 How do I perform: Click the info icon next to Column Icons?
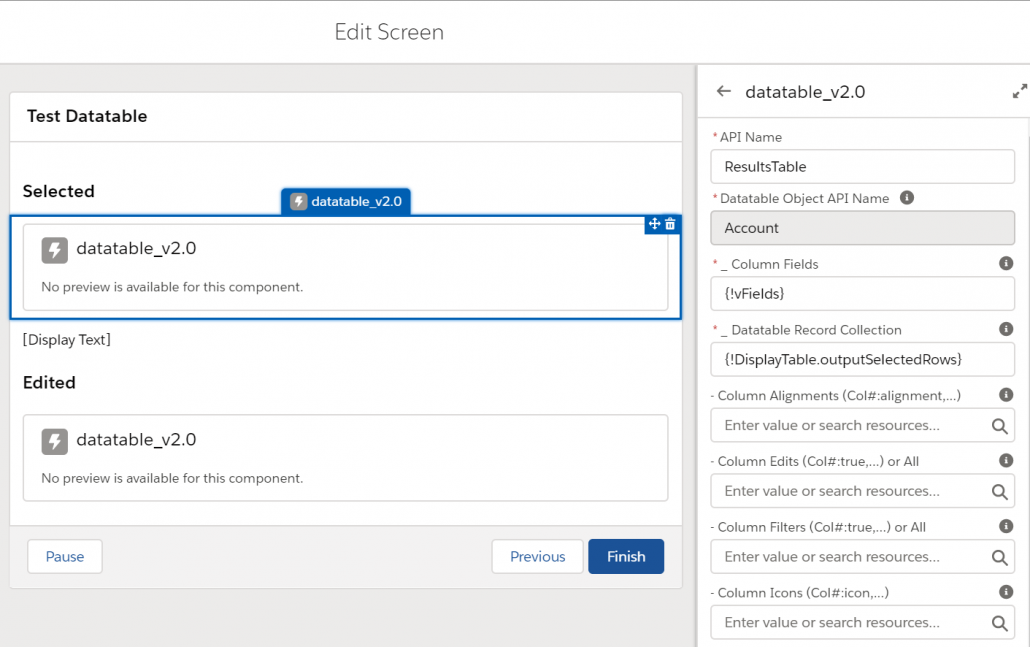click(1006, 591)
